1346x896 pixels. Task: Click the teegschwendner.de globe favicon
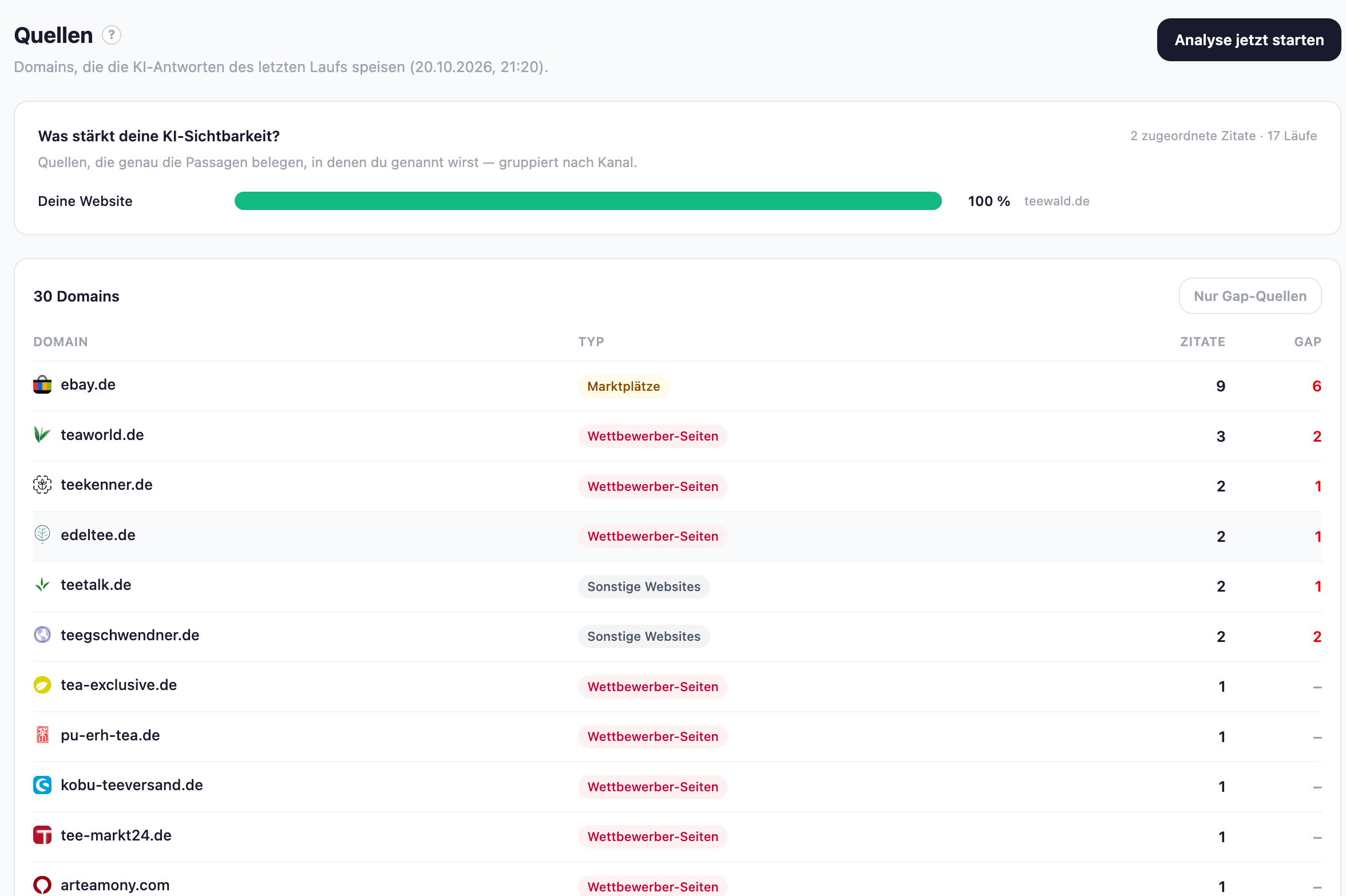pos(42,635)
